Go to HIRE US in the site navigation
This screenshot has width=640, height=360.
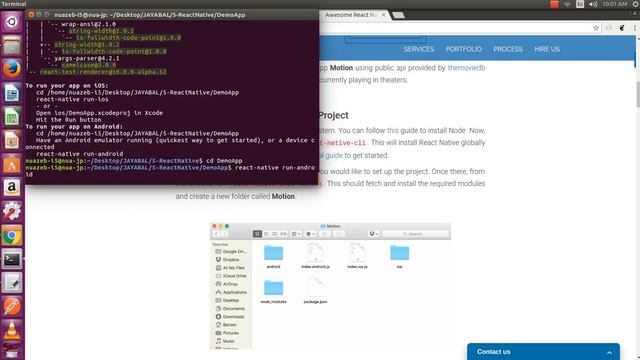tap(547, 49)
